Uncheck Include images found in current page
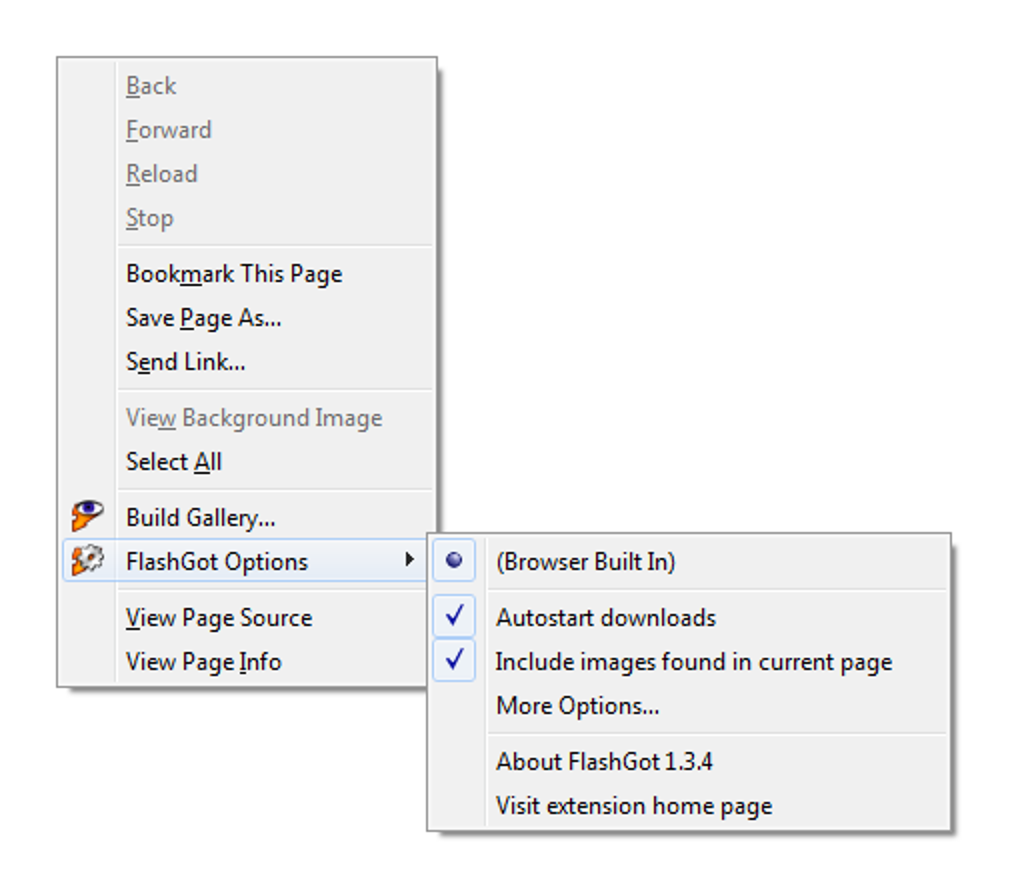This screenshot has height=874, width=1020. coord(454,659)
